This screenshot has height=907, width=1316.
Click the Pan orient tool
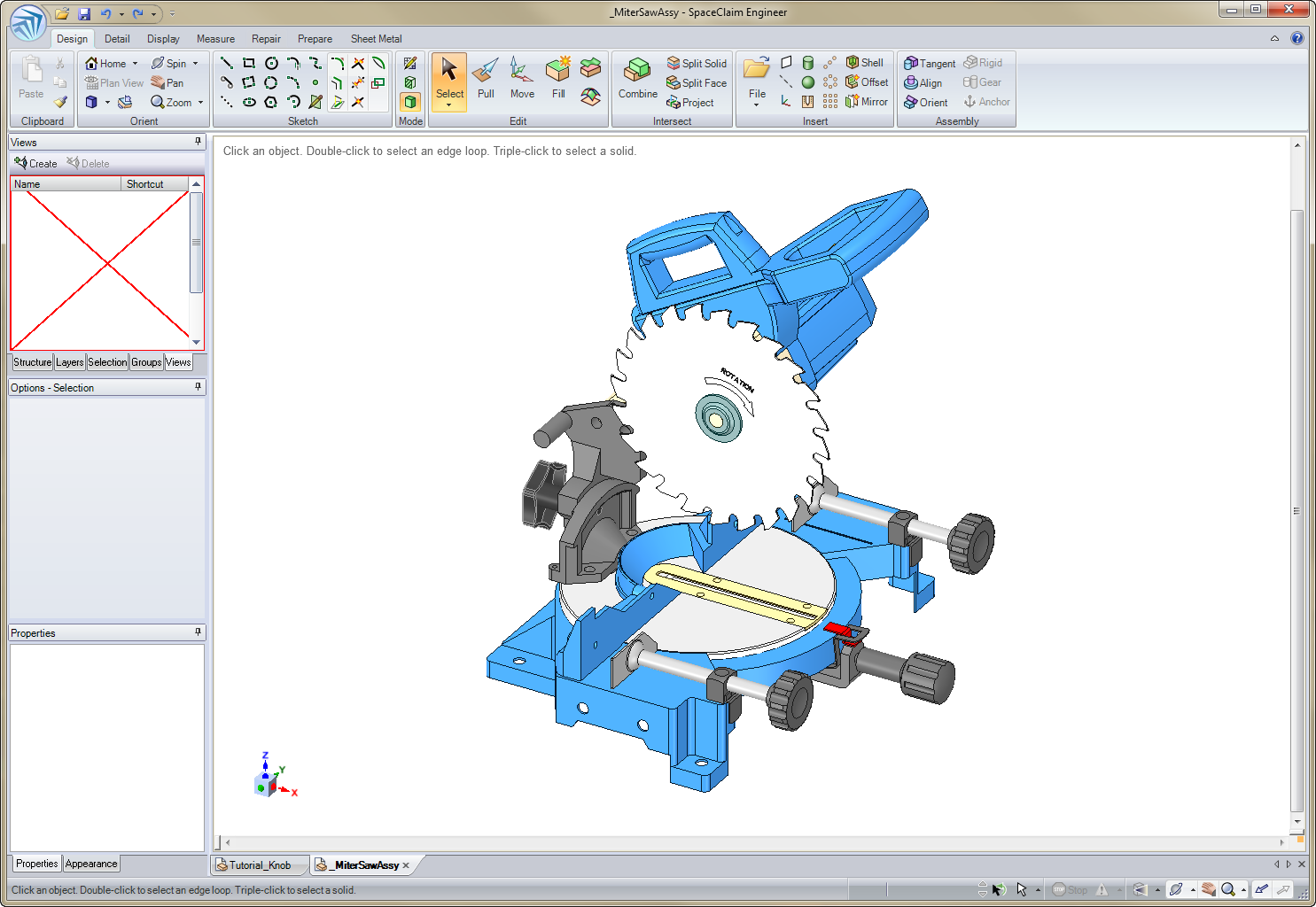[167, 83]
